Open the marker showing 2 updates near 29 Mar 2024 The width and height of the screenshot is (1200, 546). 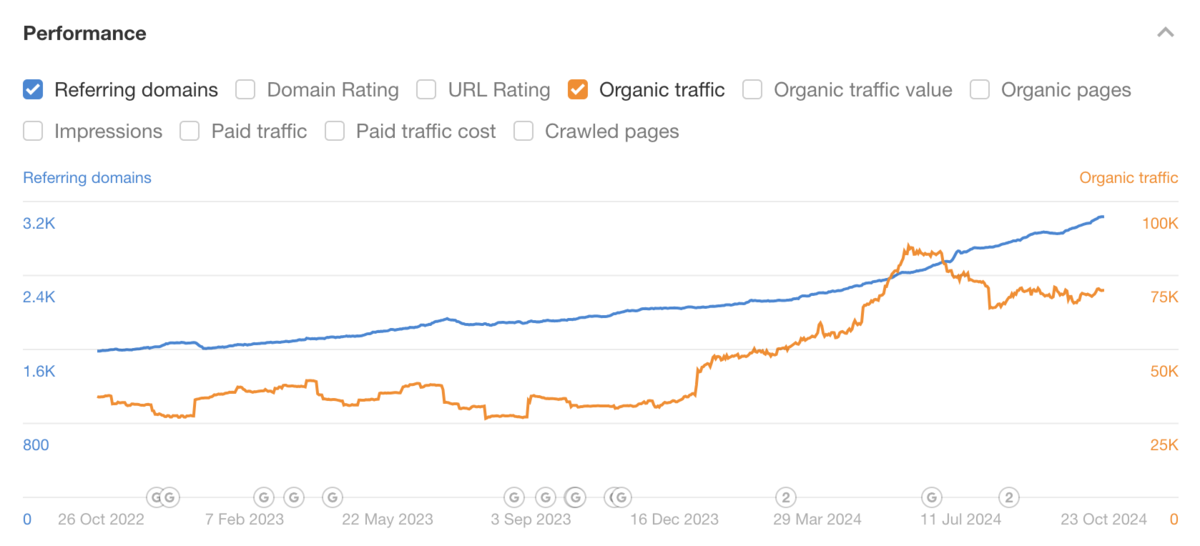coord(787,496)
